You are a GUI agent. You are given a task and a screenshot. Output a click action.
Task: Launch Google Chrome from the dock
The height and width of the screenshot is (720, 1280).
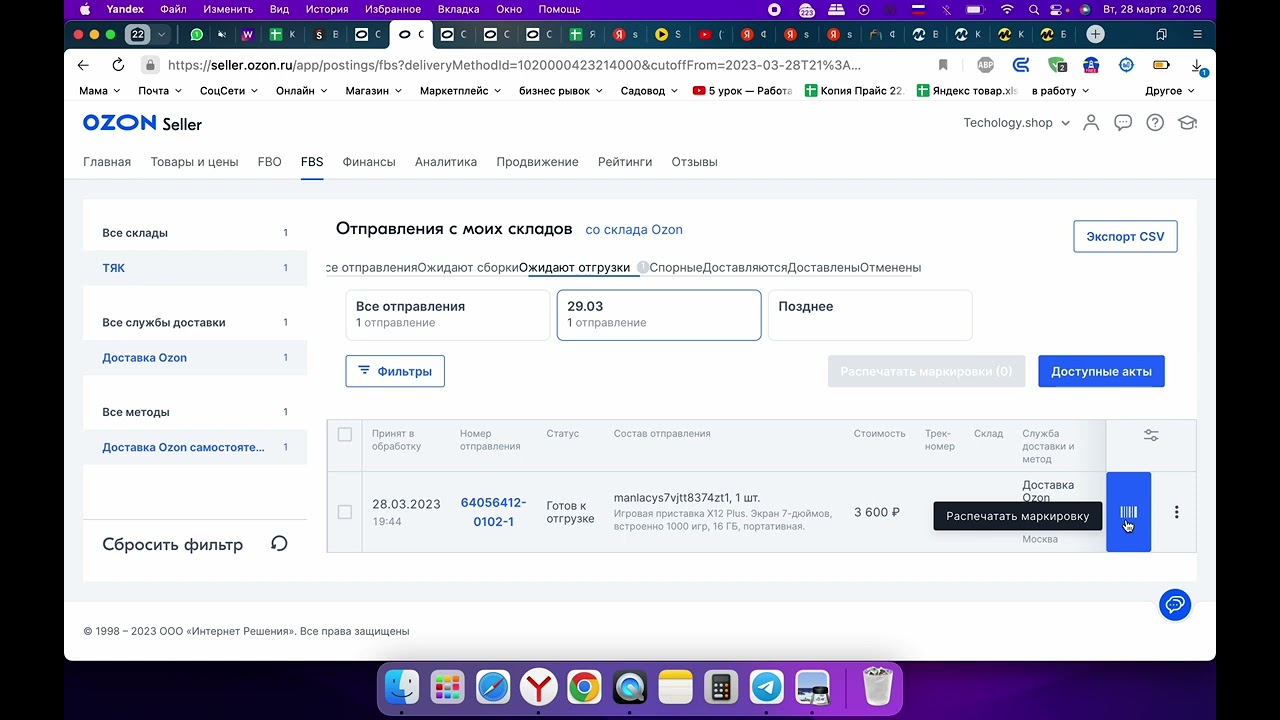[x=584, y=688]
